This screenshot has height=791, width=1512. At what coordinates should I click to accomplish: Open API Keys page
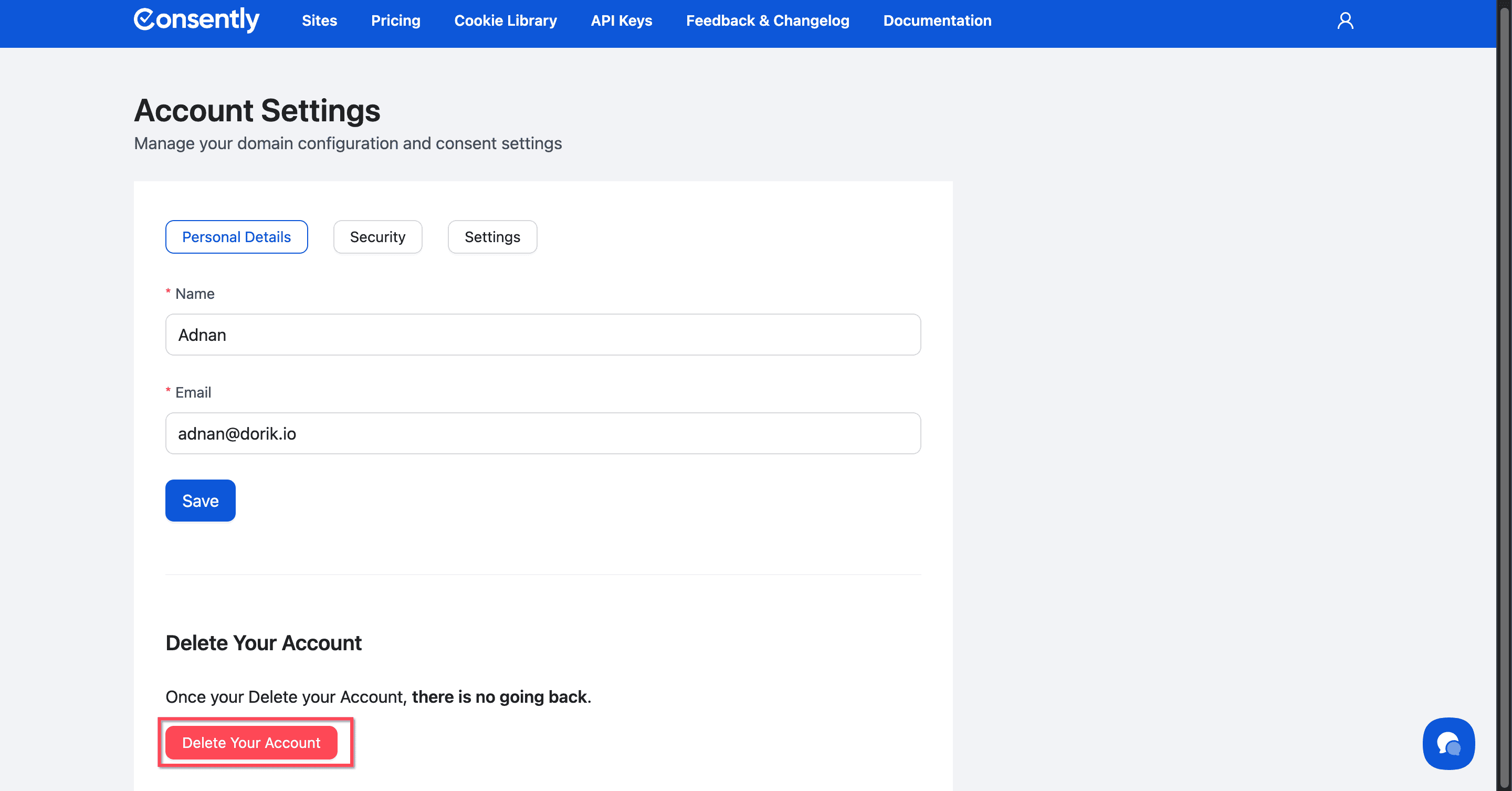pos(621,20)
